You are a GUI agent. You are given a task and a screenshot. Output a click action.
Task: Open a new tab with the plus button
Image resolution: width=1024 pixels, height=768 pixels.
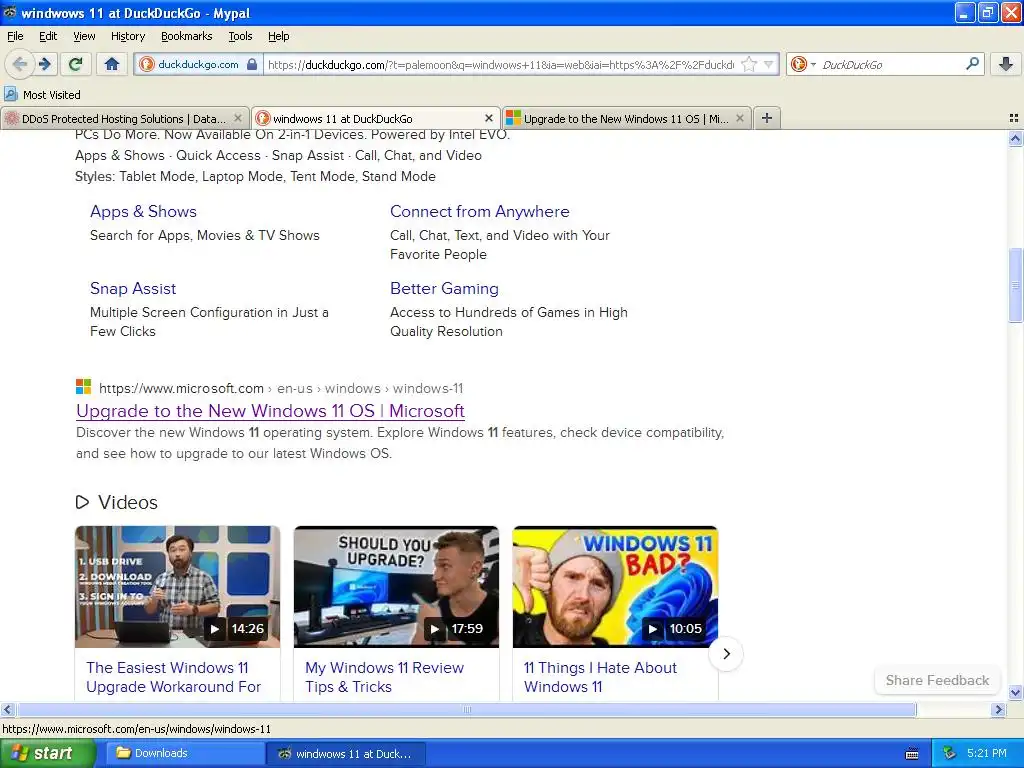767,118
